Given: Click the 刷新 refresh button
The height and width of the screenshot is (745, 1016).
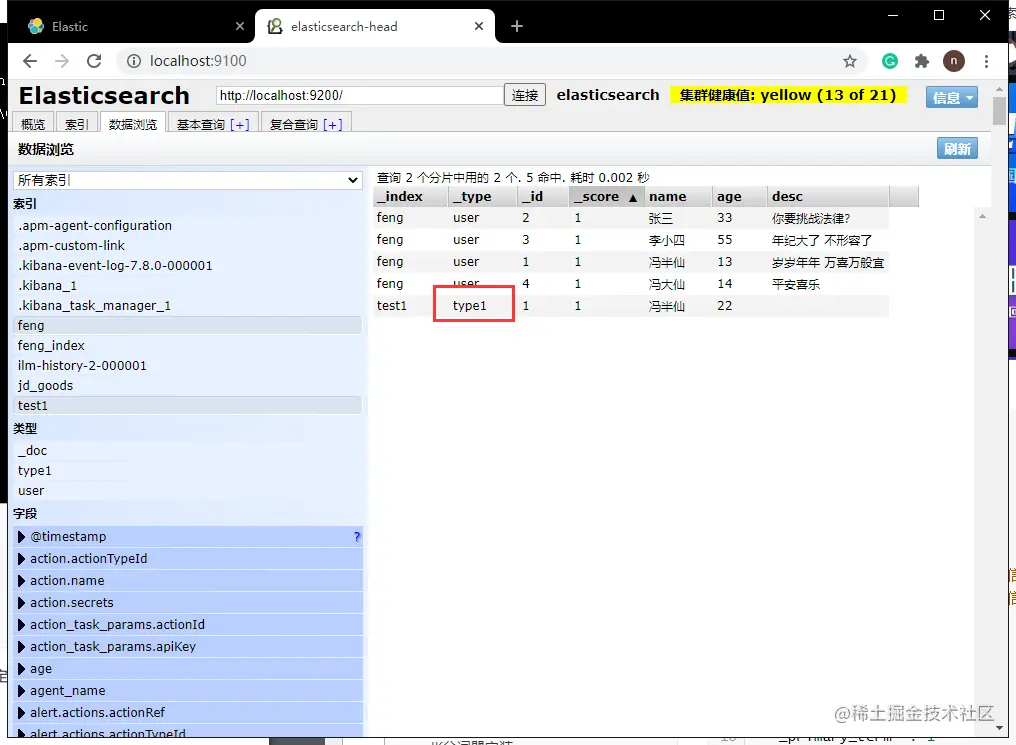Looking at the screenshot, I should [x=957, y=148].
